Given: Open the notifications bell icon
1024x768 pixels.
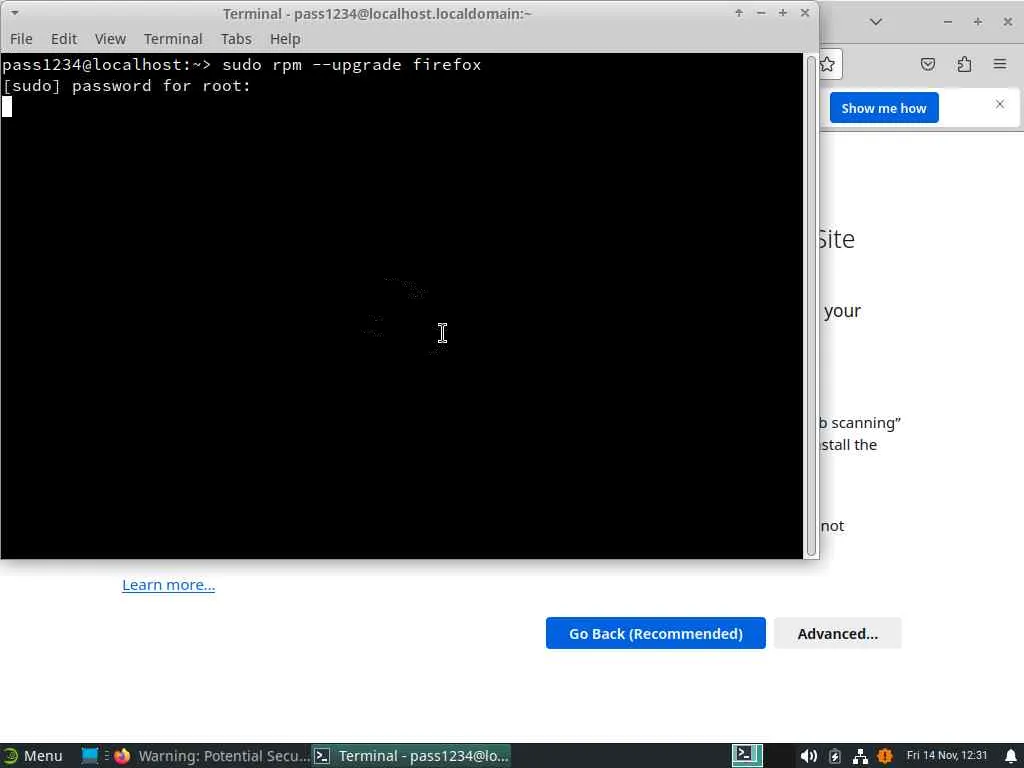Looking at the screenshot, I should tap(1010, 756).
